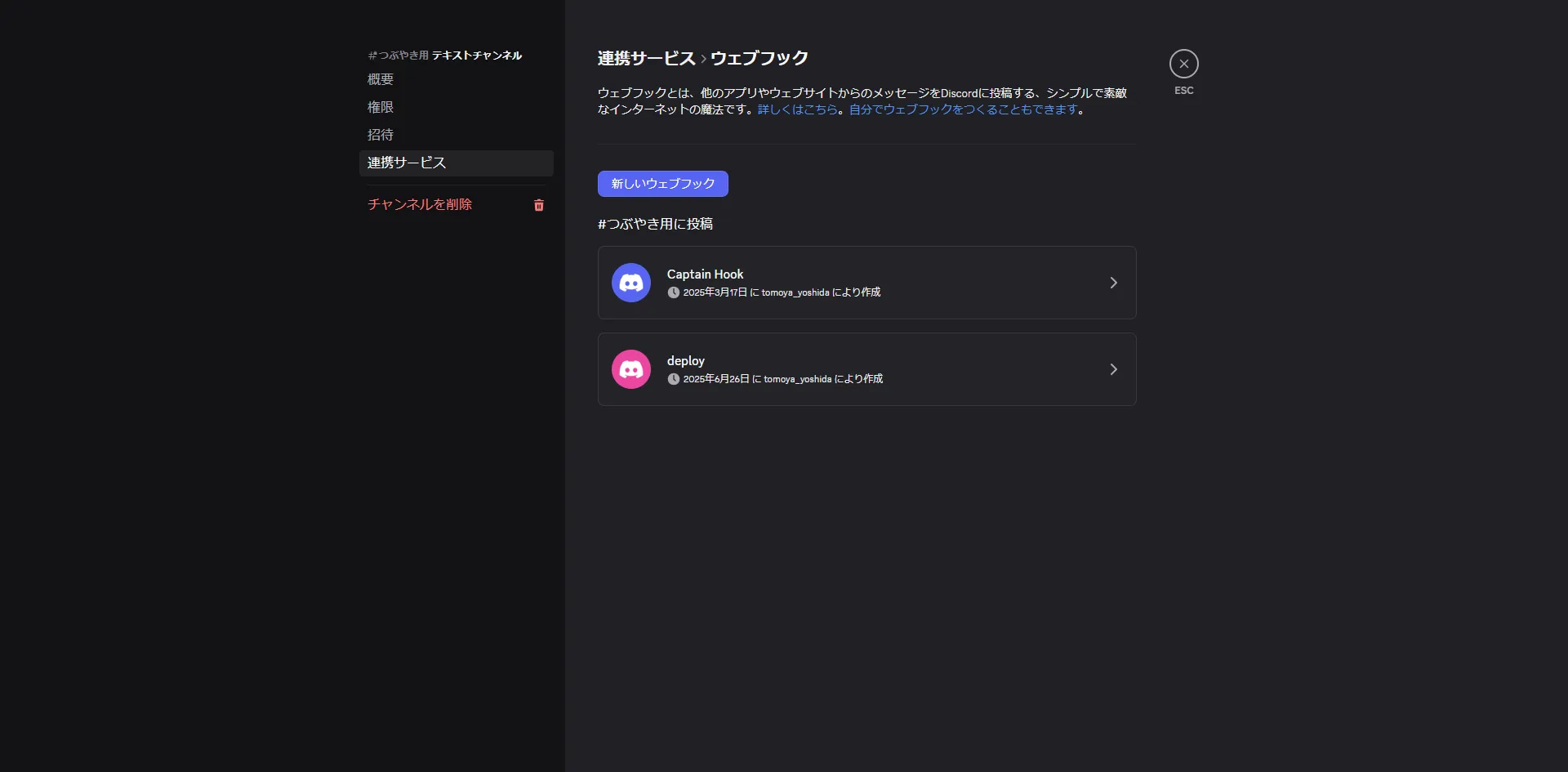Click the Captain Hook webhook name

click(706, 274)
